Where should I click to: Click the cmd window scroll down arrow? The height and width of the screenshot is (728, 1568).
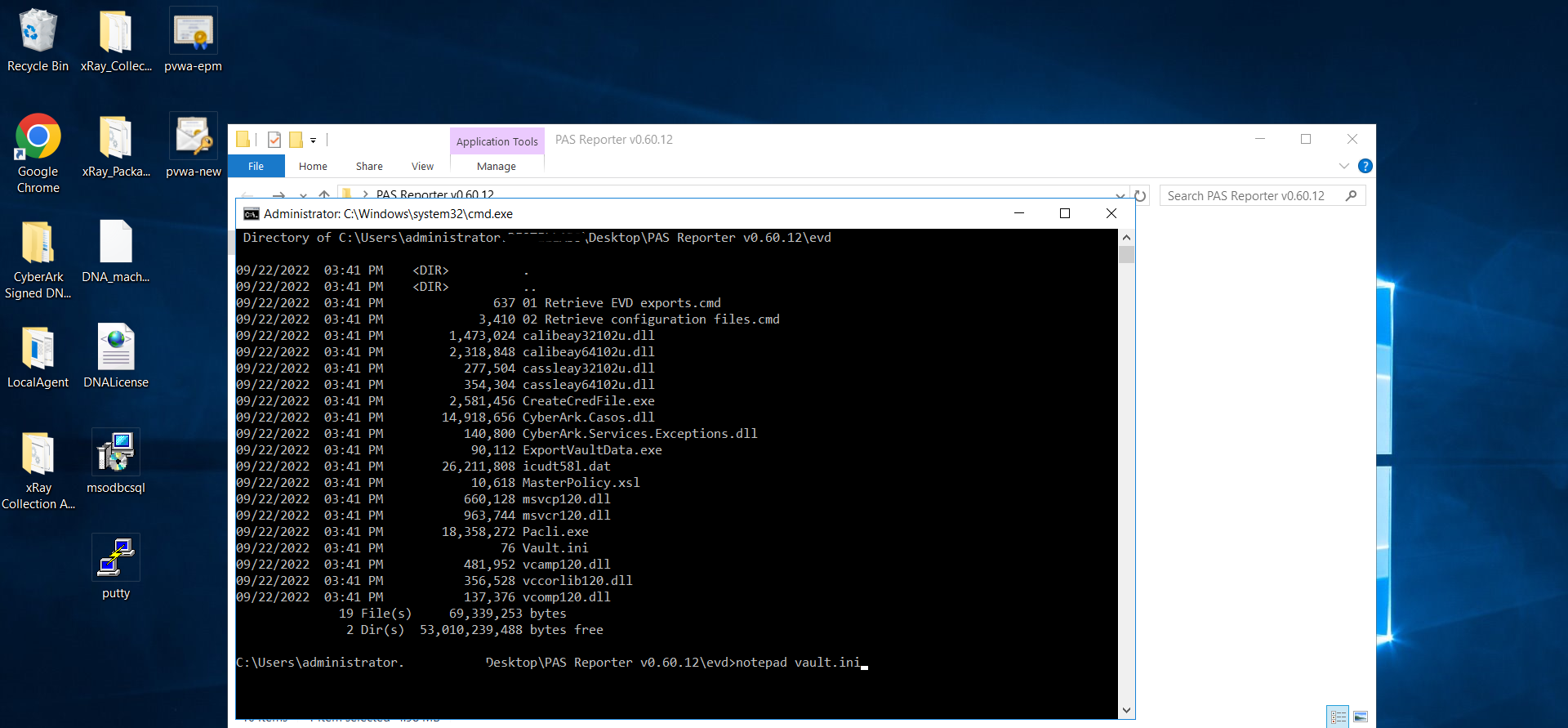(1126, 710)
